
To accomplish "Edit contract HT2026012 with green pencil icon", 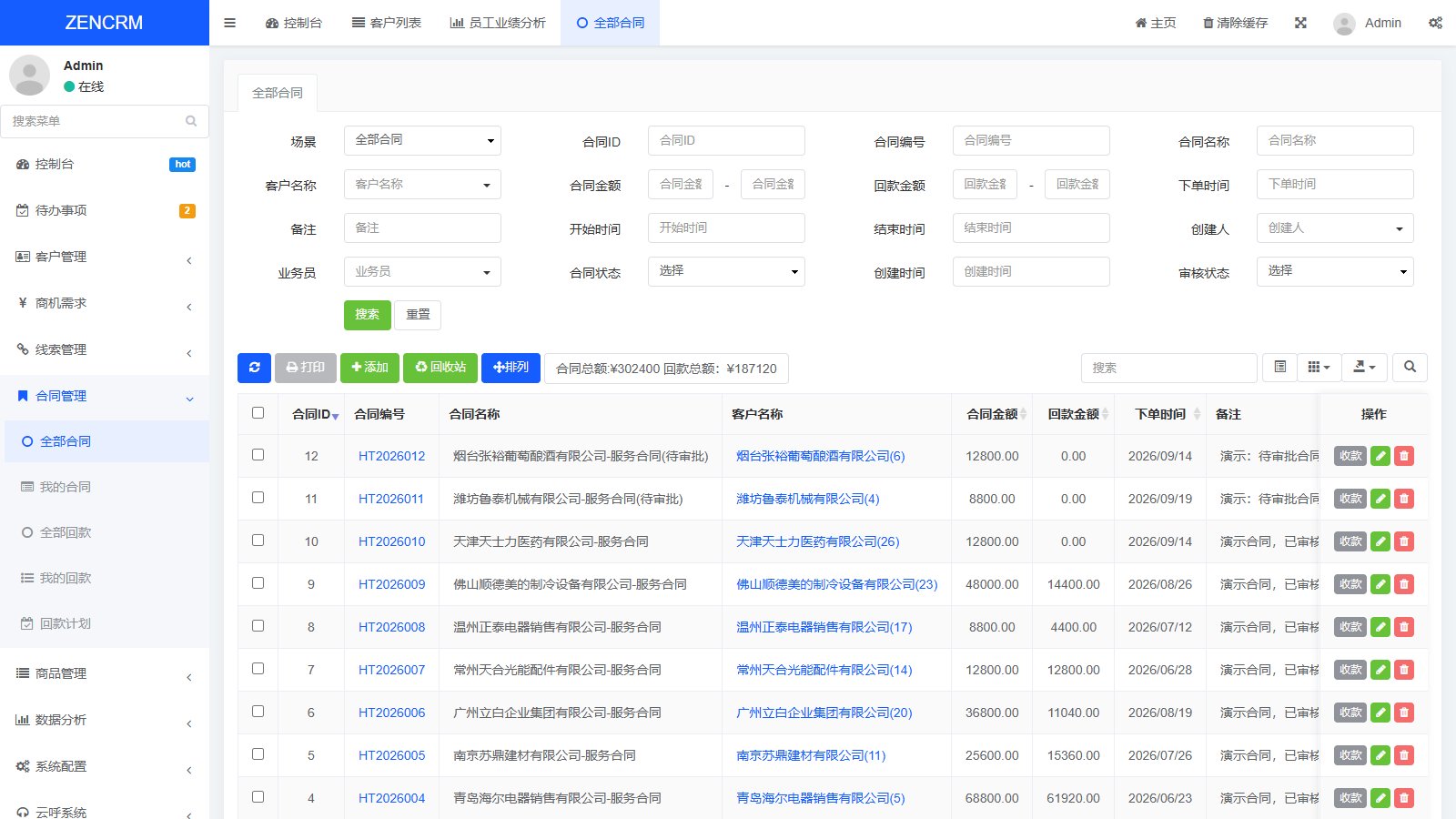I will point(1380,456).
